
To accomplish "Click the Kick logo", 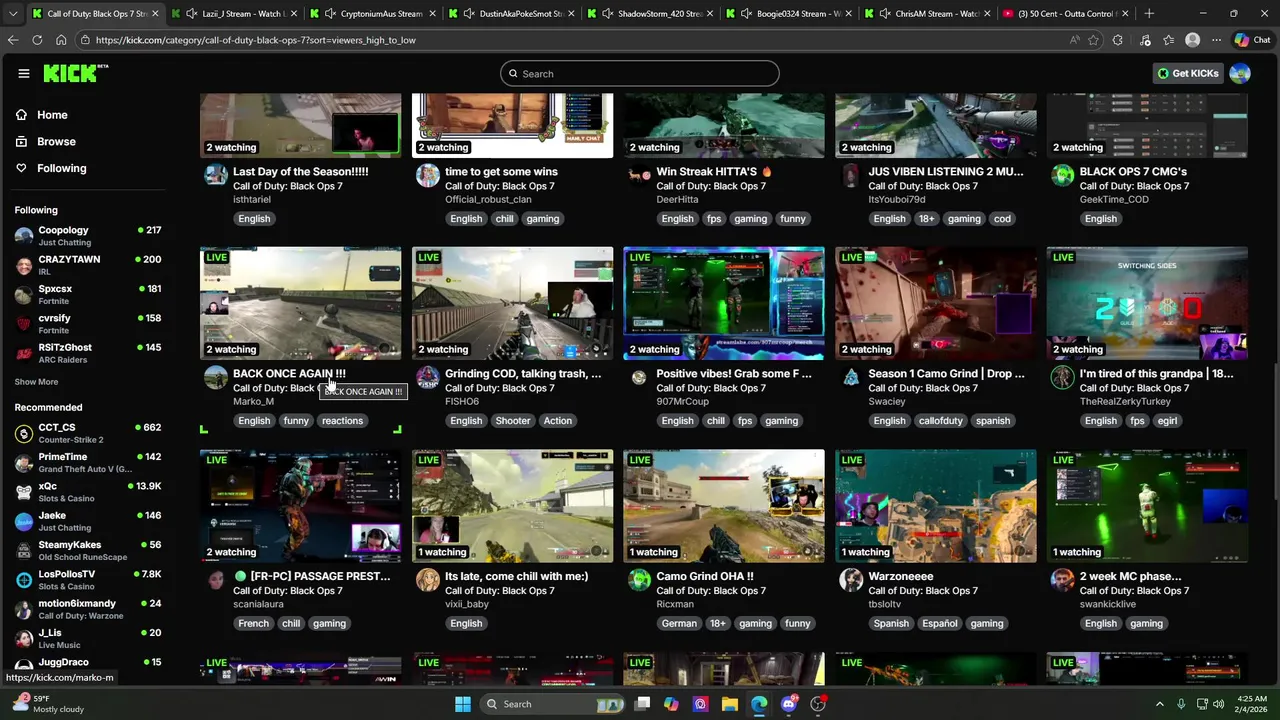I will click(76, 73).
